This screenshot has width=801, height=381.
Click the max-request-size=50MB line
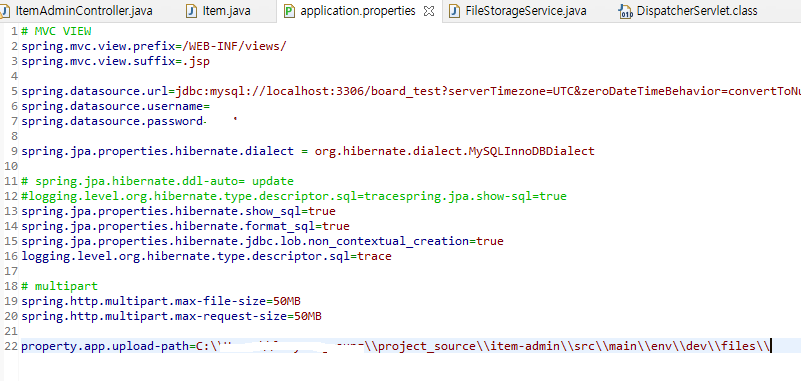pyautogui.click(x=171, y=316)
